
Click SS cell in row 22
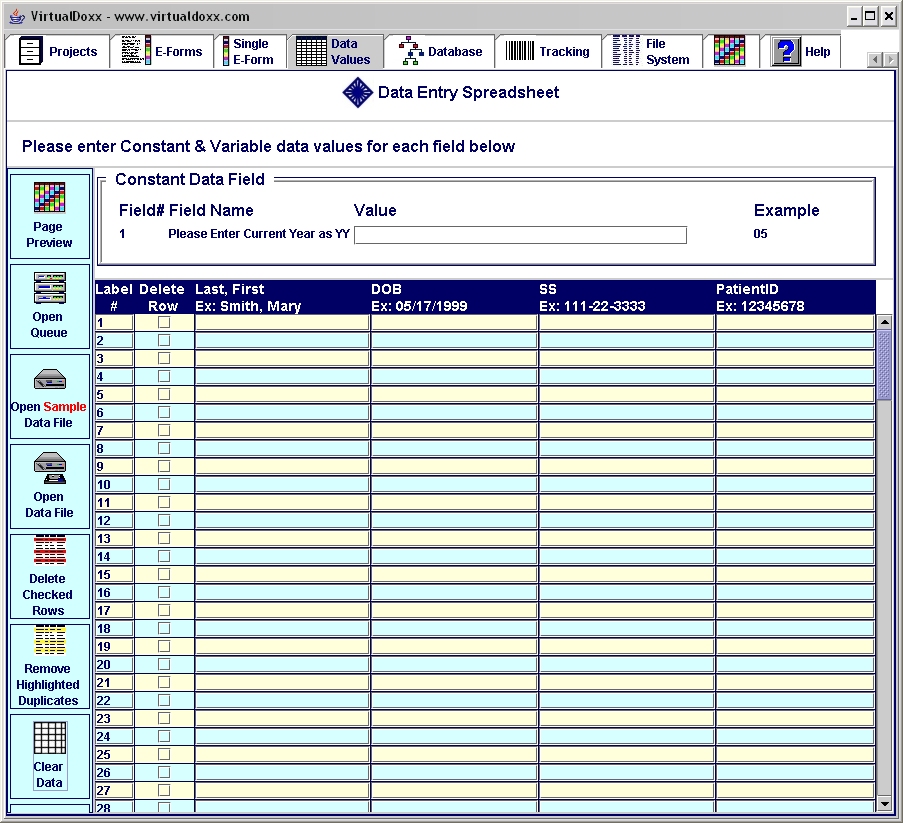coord(627,700)
